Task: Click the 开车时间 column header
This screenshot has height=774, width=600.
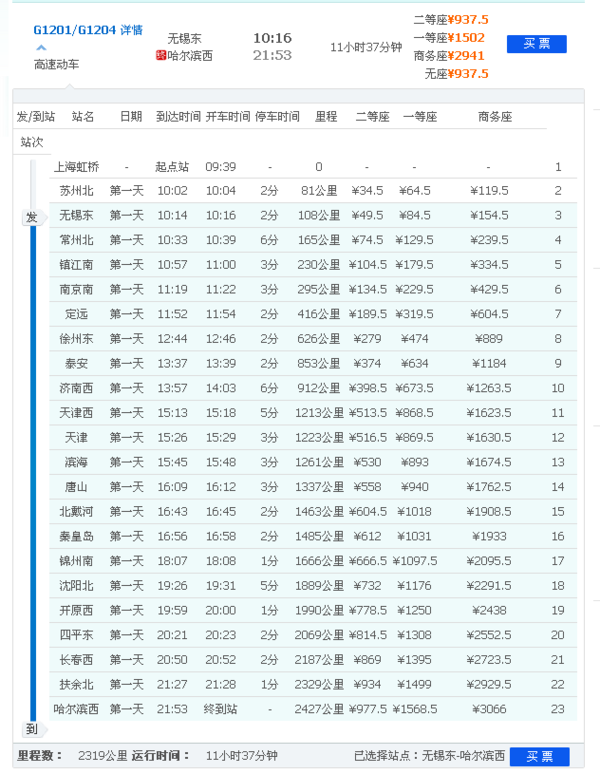Action: [228, 116]
